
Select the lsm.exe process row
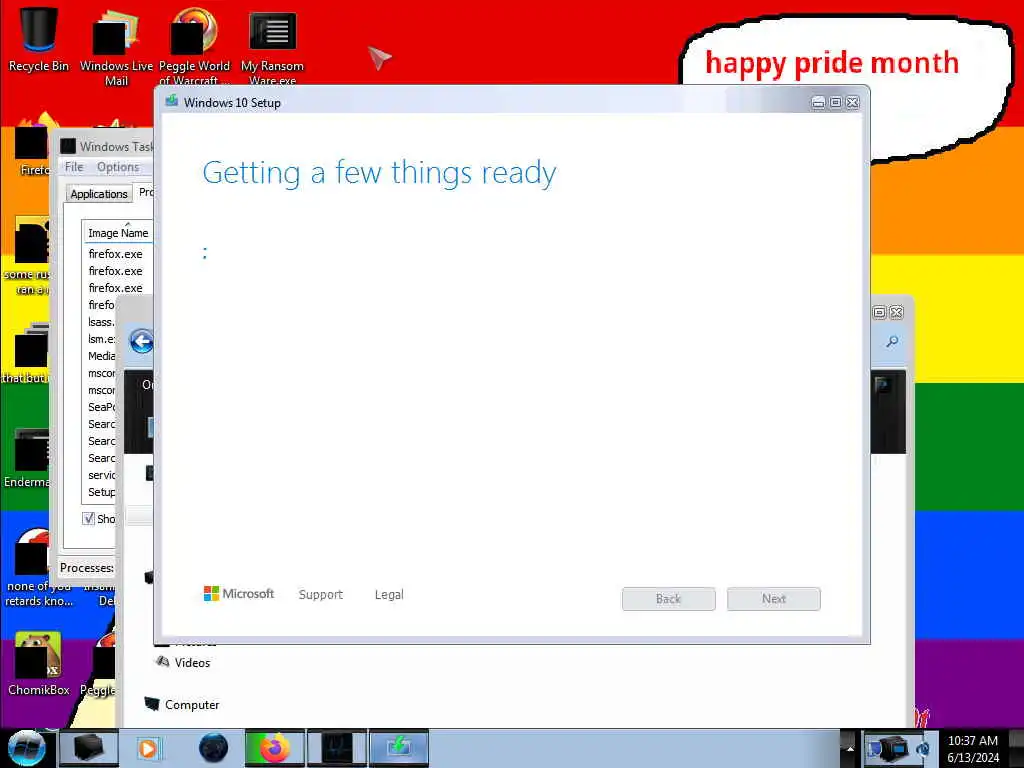[x=101, y=339]
